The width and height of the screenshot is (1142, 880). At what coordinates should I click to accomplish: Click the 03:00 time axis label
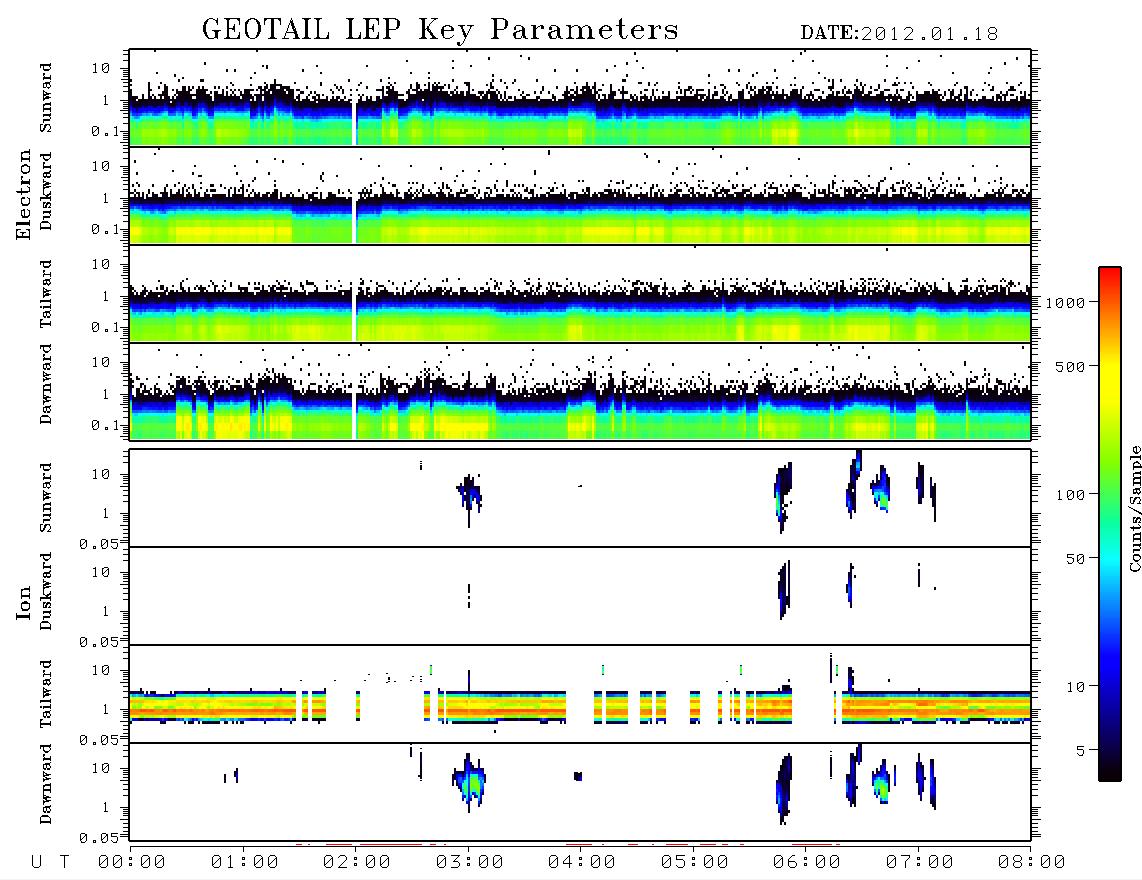coord(470,863)
